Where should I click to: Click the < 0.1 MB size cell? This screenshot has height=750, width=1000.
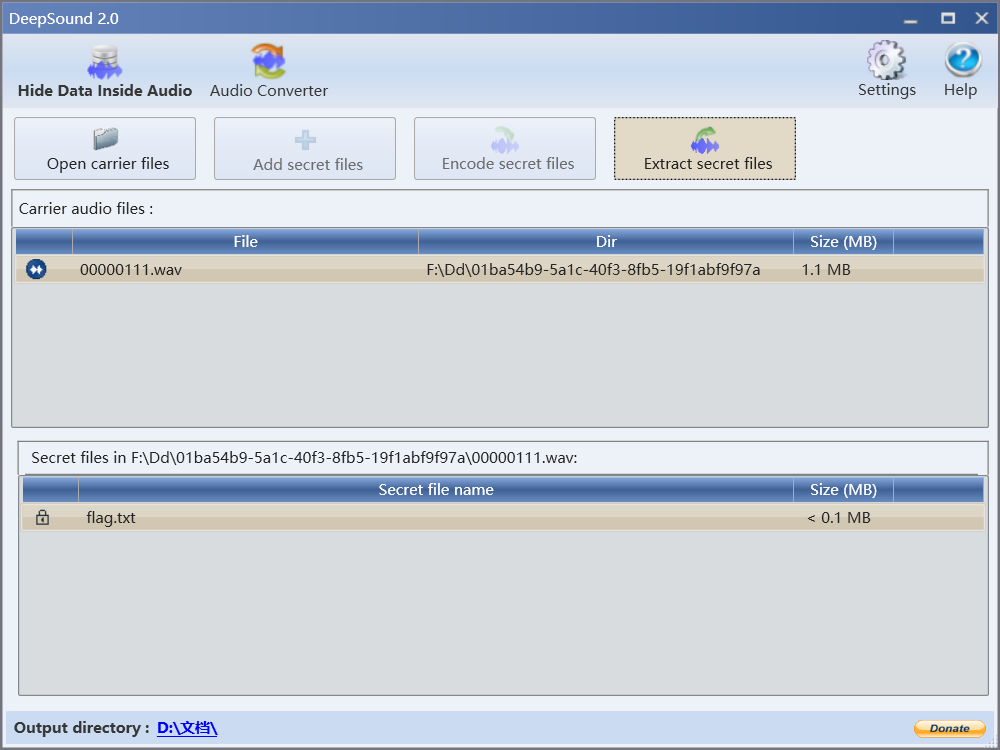(x=839, y=518)
